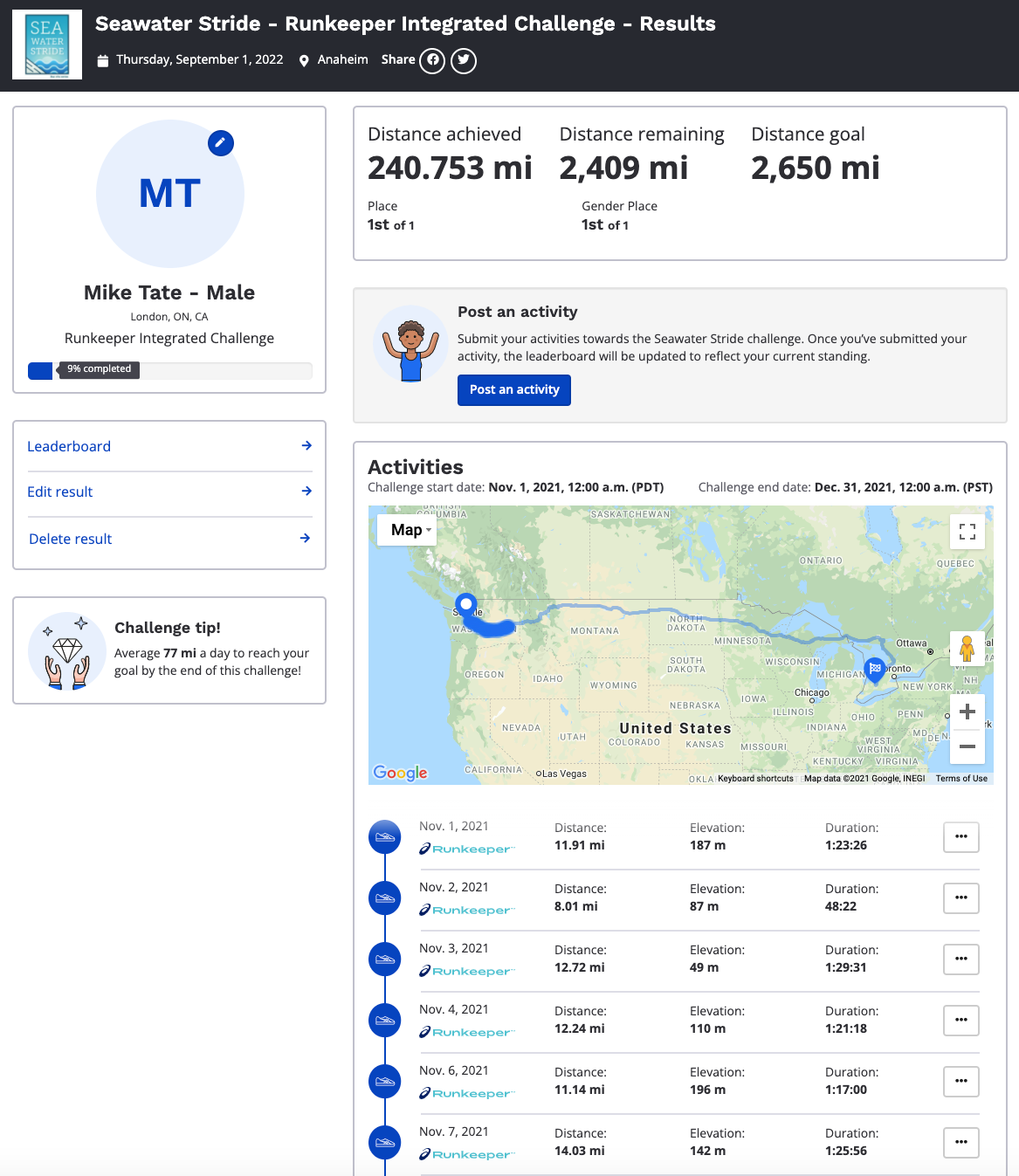
Task: Grab the Street View pegman icon
Action: click(967, 649)
